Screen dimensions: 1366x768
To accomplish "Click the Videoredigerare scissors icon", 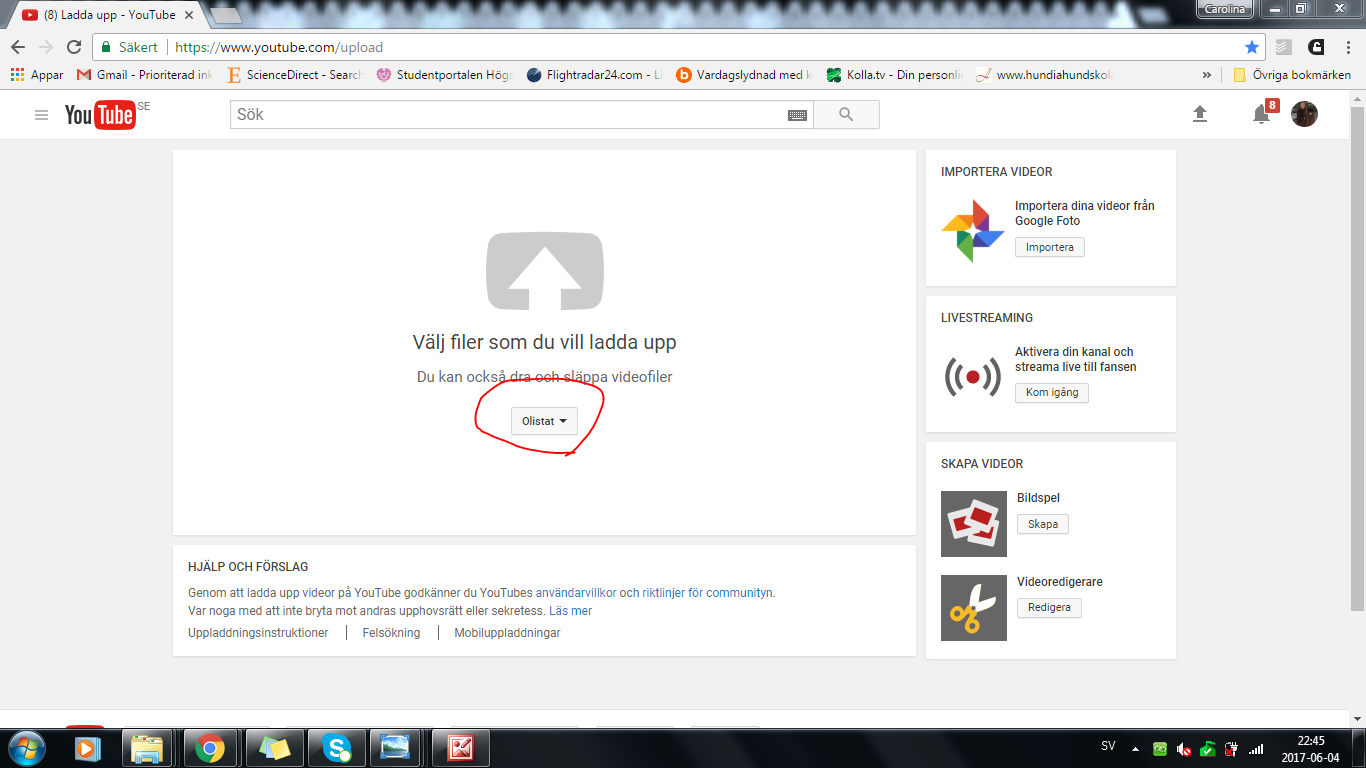I will [974, 608].
